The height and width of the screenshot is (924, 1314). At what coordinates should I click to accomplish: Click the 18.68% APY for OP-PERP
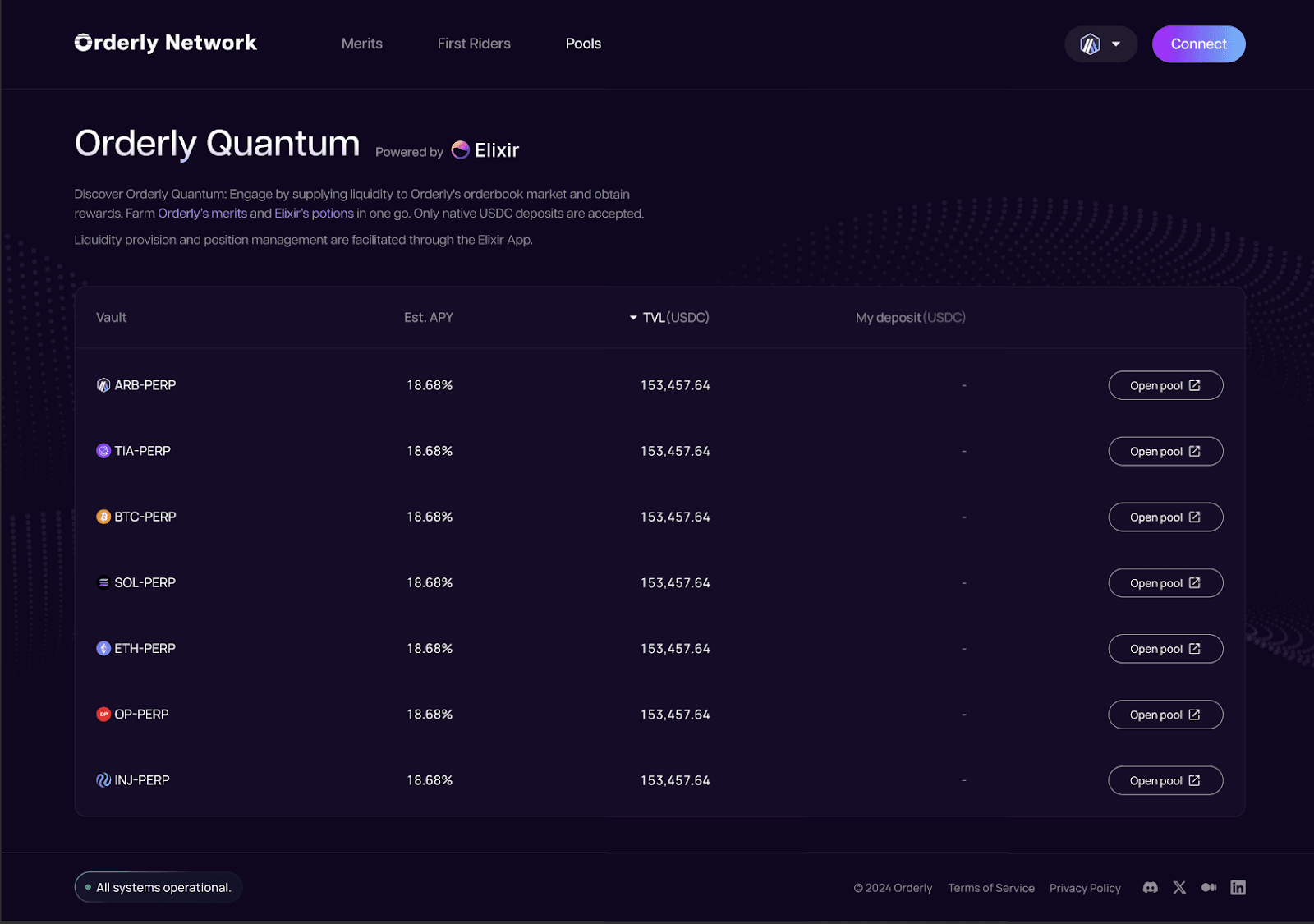click(x=430, y=715)
